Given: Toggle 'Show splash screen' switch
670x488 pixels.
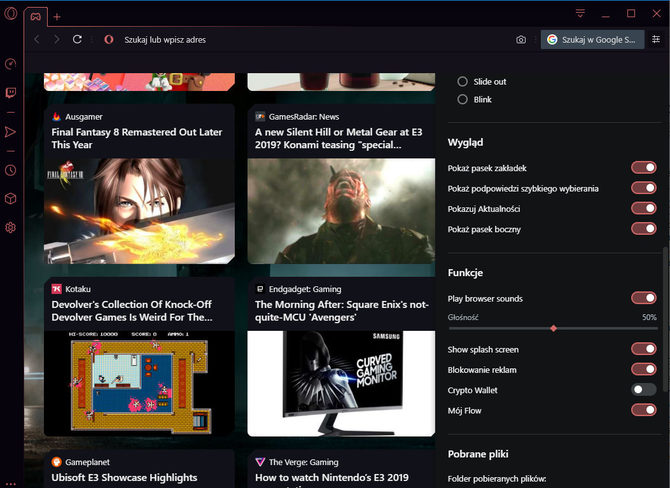Looking at the screenshot, I should 644,349.
